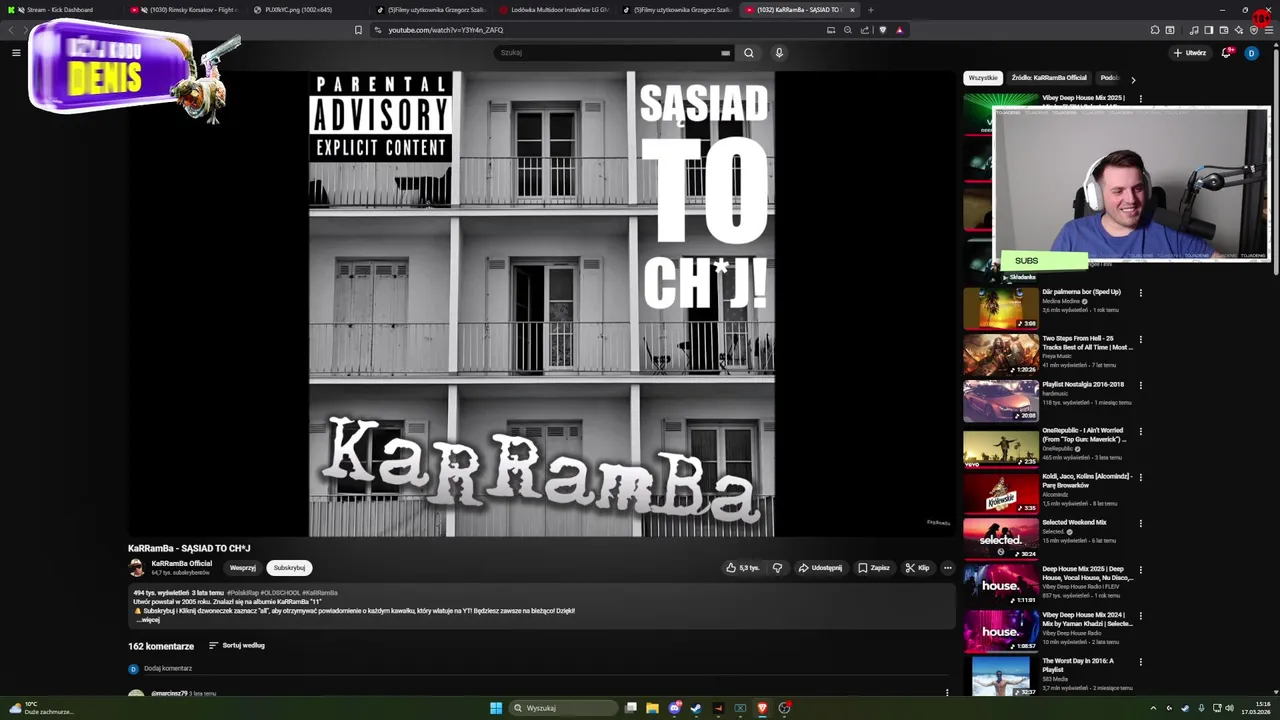Click Windows taskbar Wyszukaj search box
Viewport: 1280px width, 720px height.
coord(563,708)
